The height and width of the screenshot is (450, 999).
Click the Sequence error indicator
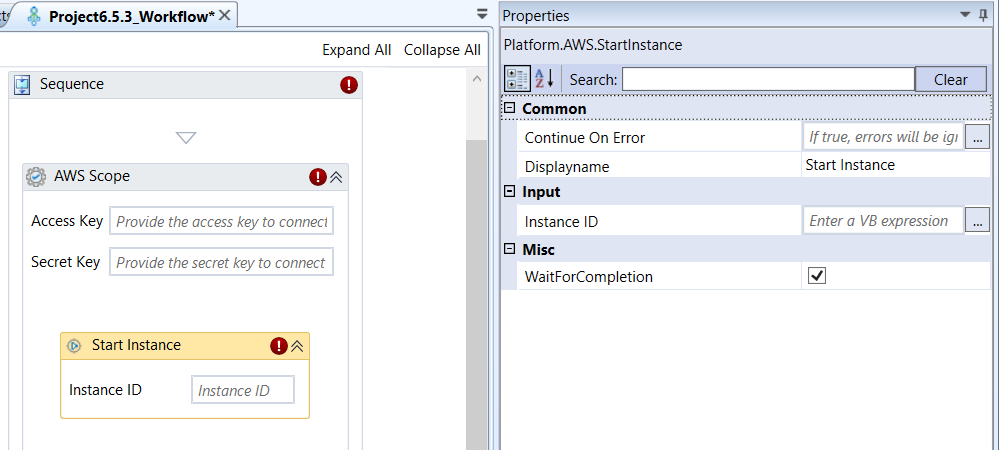point(349,85)
